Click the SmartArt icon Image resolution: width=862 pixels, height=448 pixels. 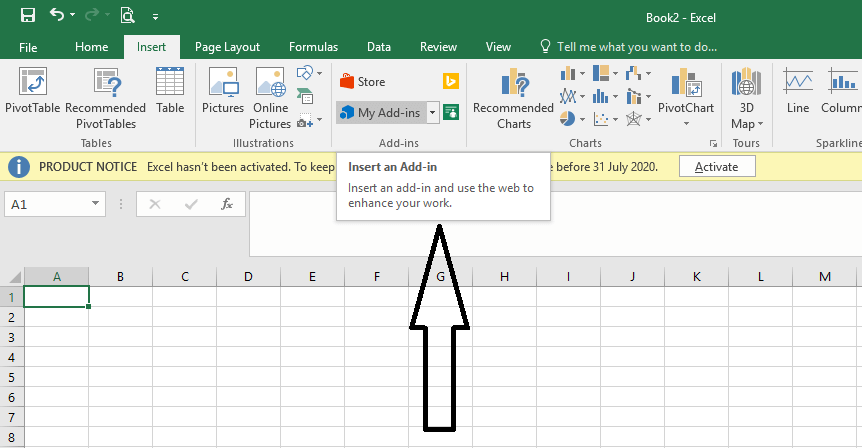[x=305, y=96]
